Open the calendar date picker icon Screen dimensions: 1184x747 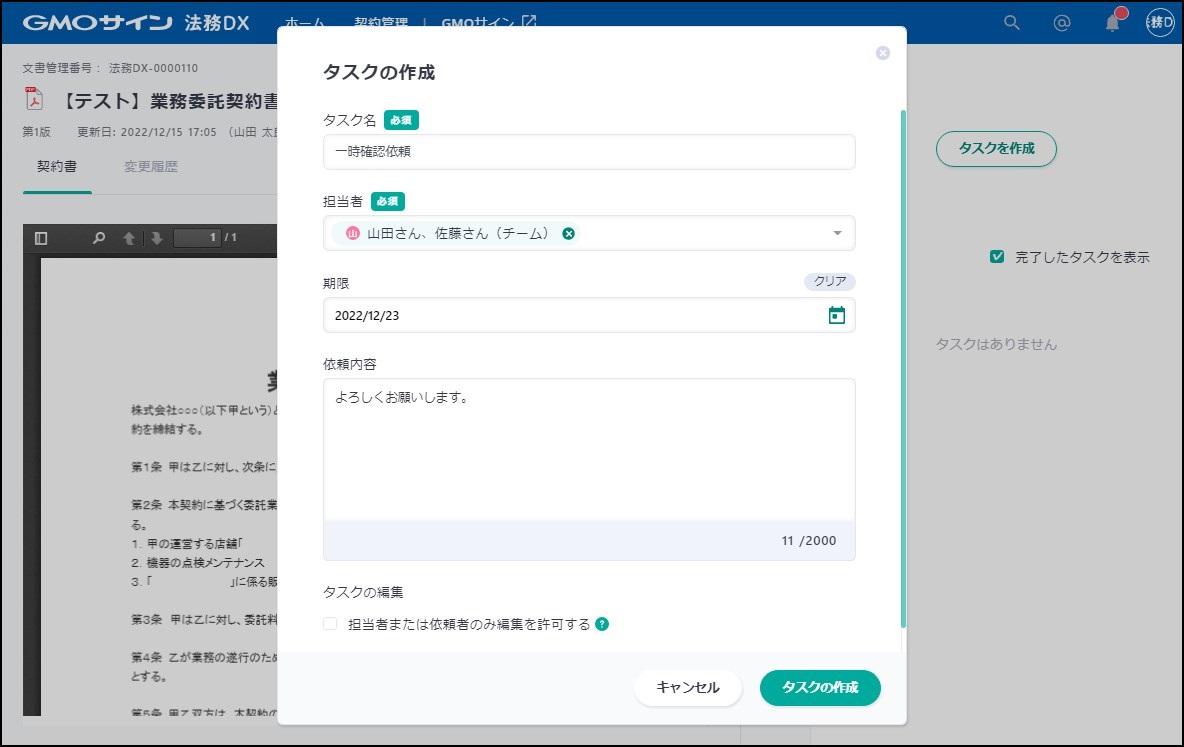coord(836,315)
